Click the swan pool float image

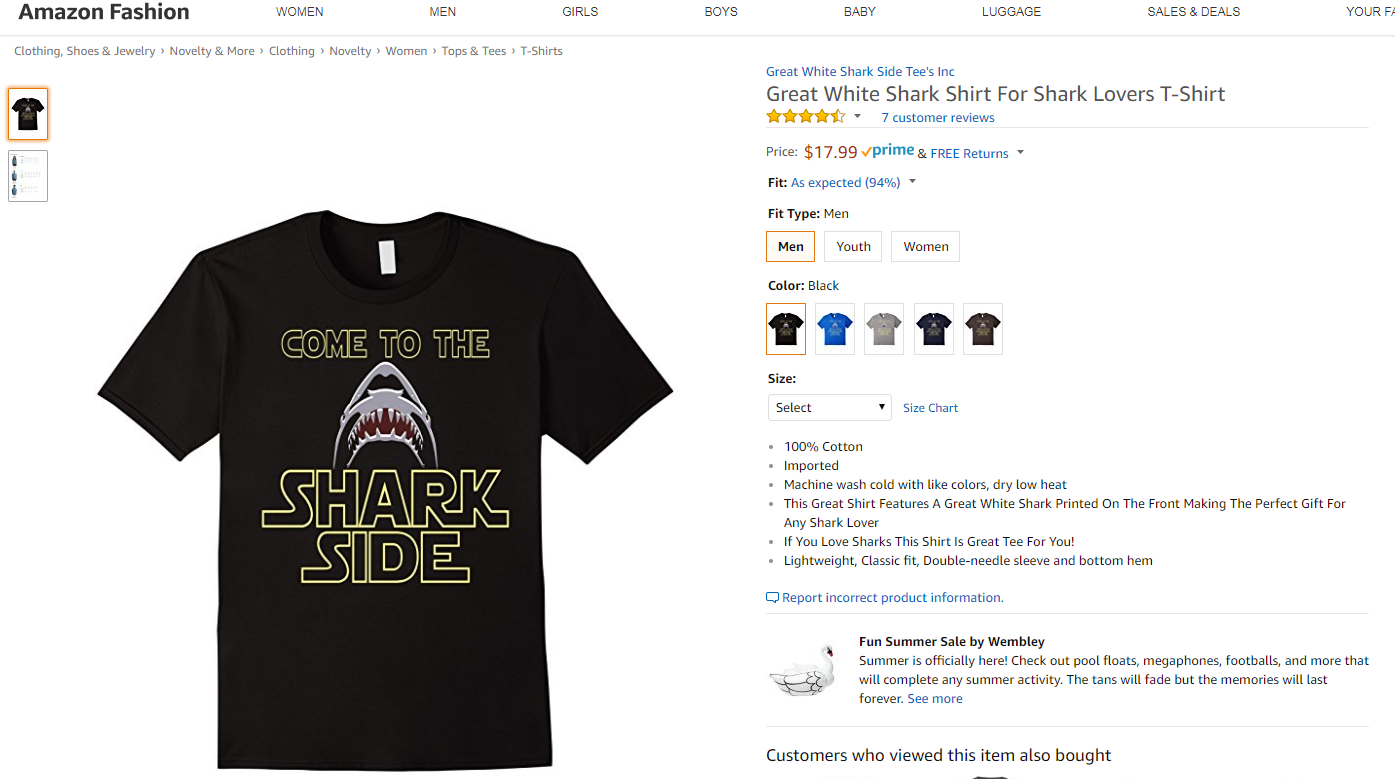(802, 672)
